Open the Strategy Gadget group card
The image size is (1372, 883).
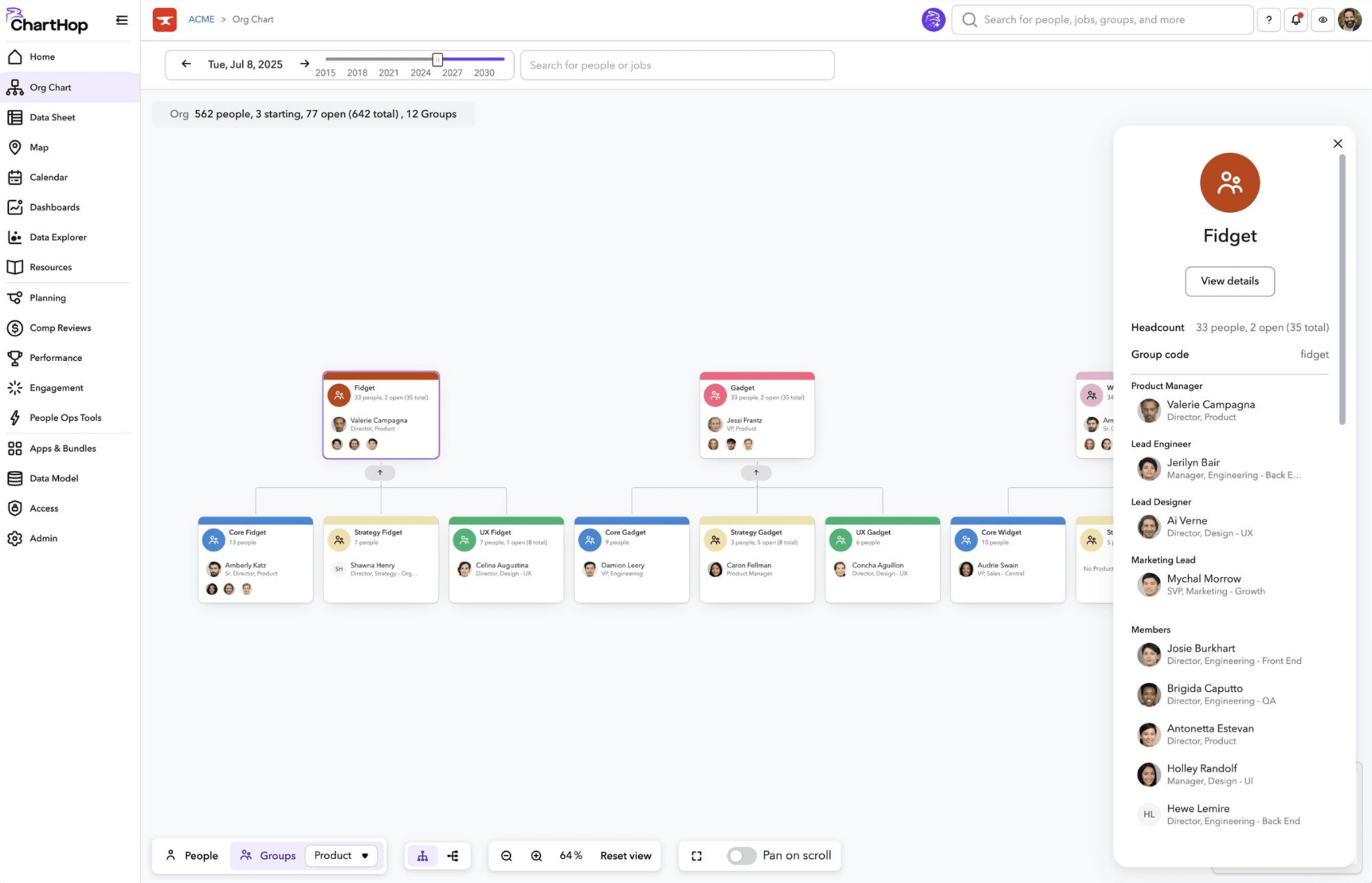point(757,560)
